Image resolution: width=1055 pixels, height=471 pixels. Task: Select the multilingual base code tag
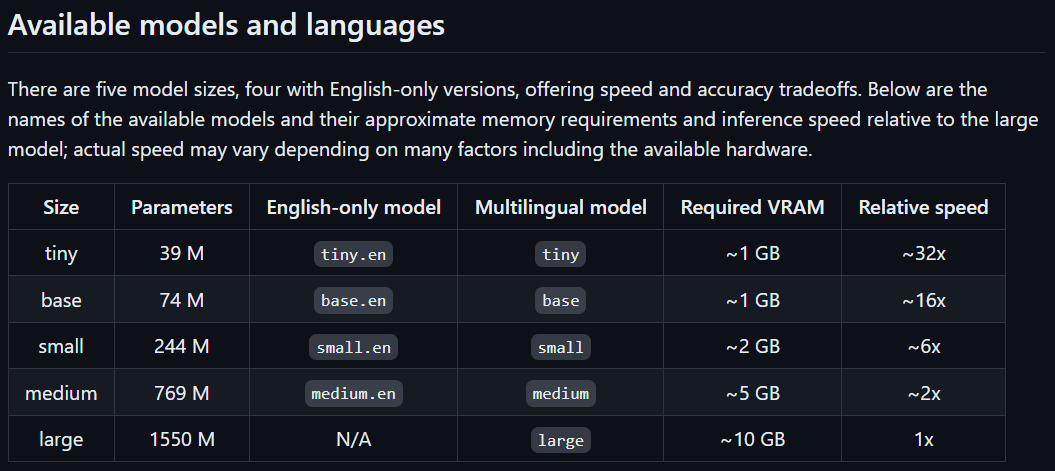(x=560, y=300)
